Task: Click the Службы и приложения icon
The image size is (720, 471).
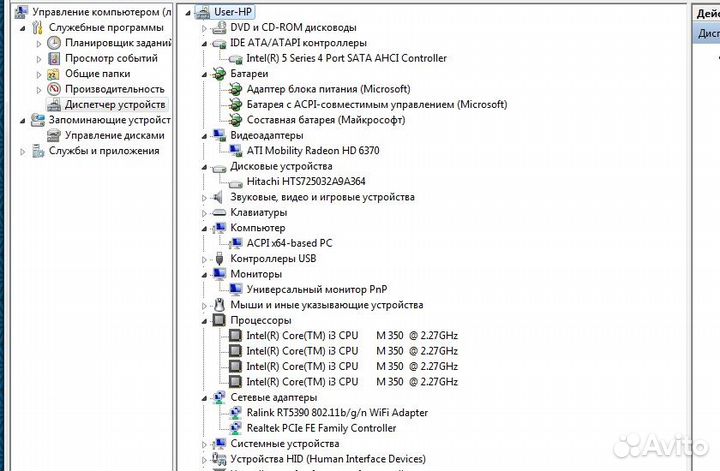Action: [38, 151]
